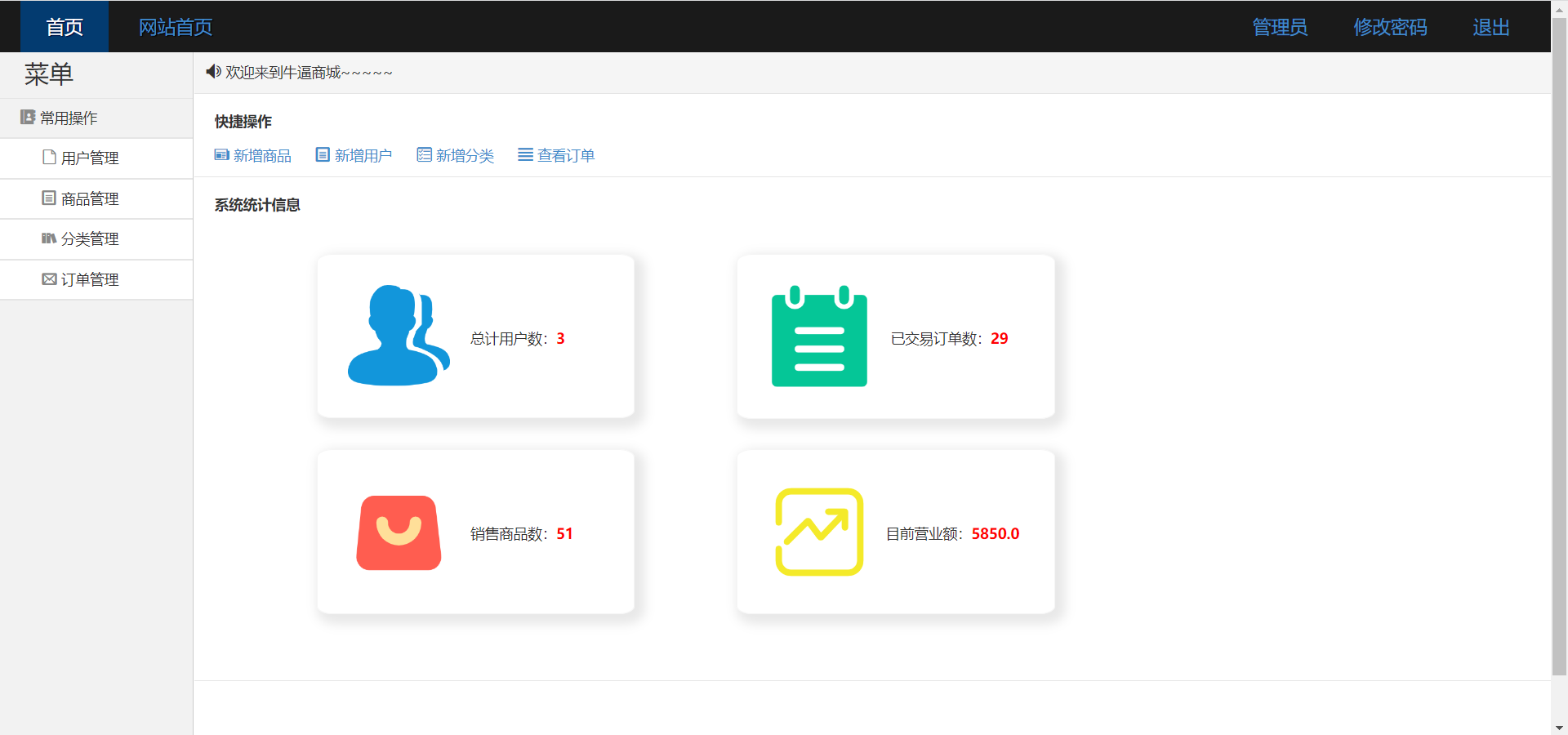Click the 新增商品 card icon

click(220, 154)
